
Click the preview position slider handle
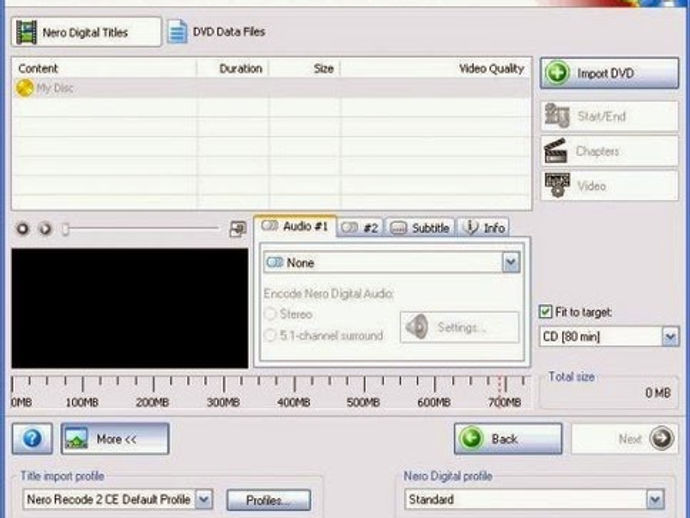tap(65, 229)
